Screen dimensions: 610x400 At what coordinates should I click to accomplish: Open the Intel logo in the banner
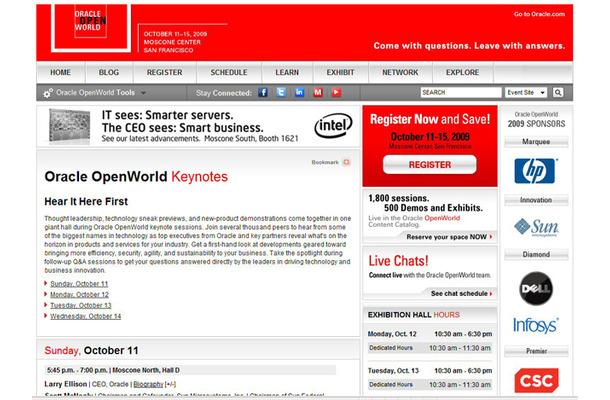(x=333, y=125)
